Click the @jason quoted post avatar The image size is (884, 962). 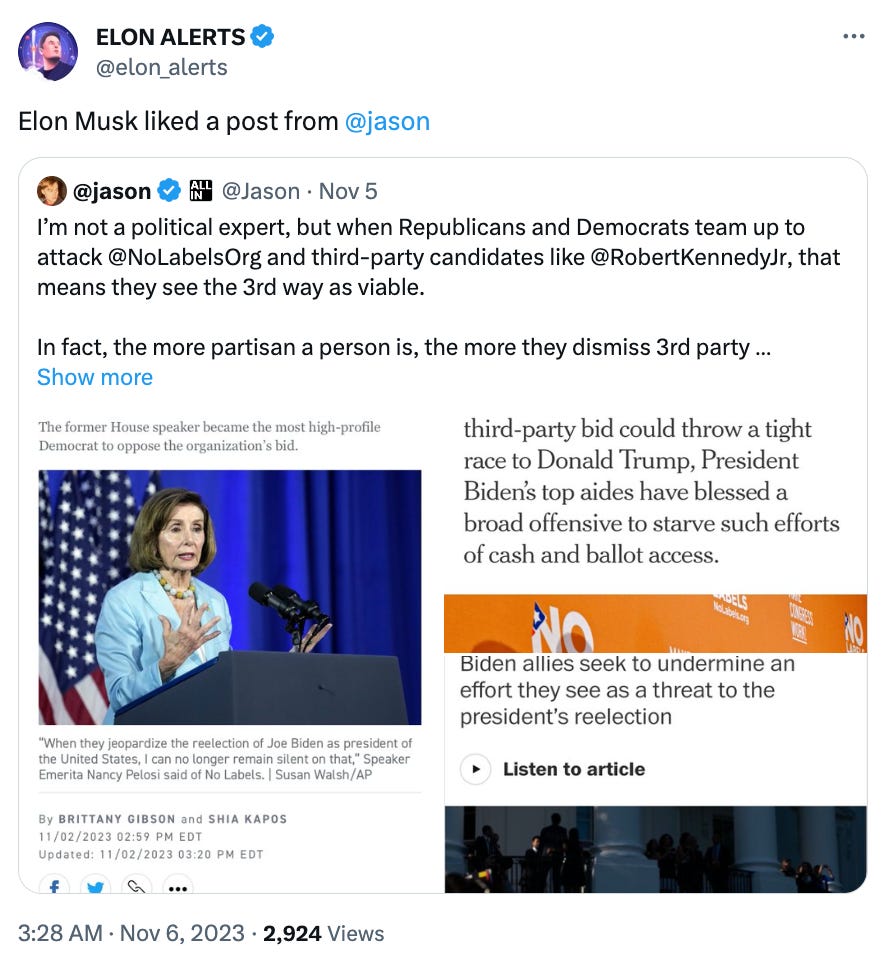[x=52, y=191]
